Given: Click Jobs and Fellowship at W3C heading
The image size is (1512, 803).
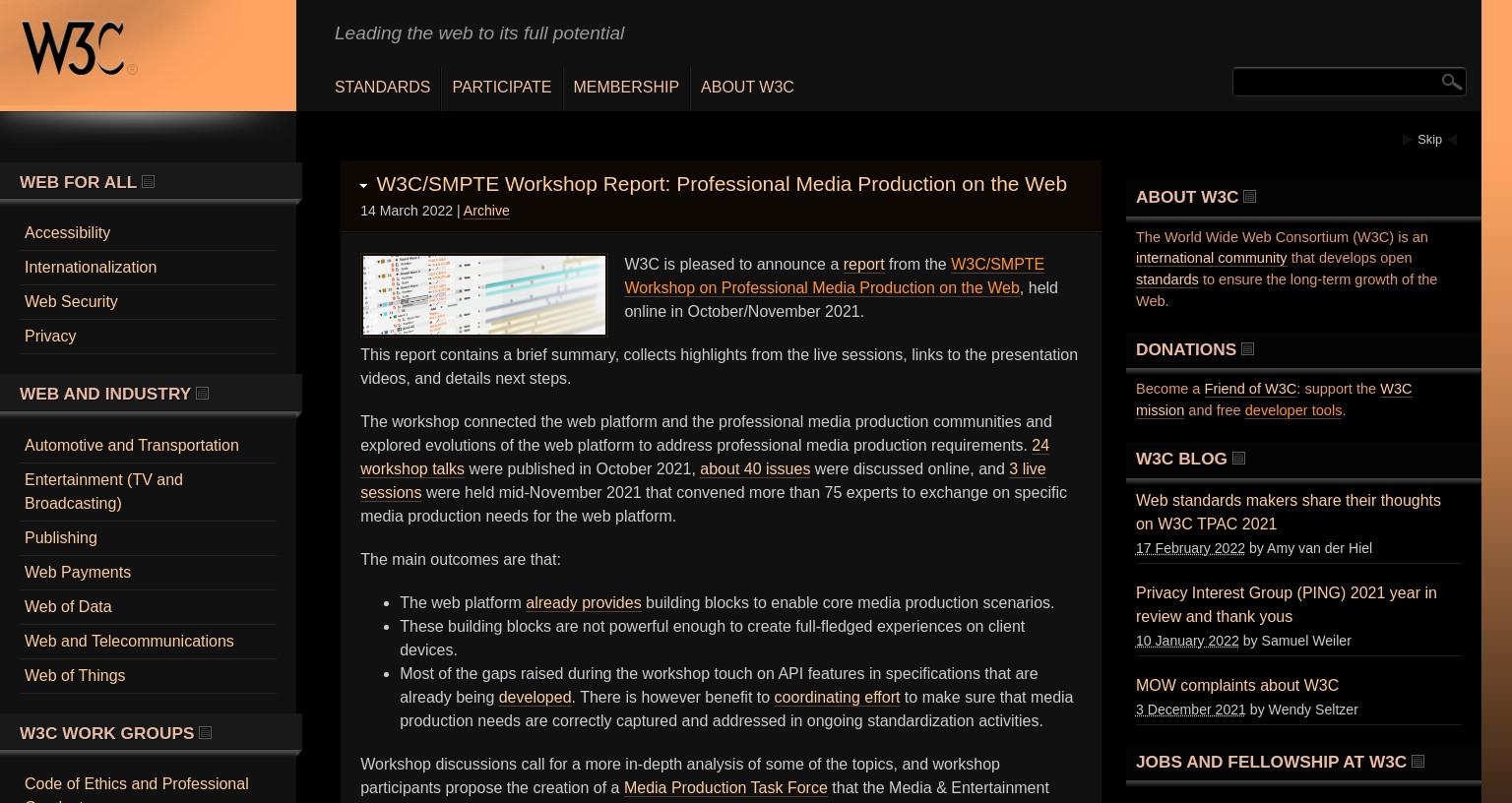Looking at the screenshot, I should tap(1271, 762).
